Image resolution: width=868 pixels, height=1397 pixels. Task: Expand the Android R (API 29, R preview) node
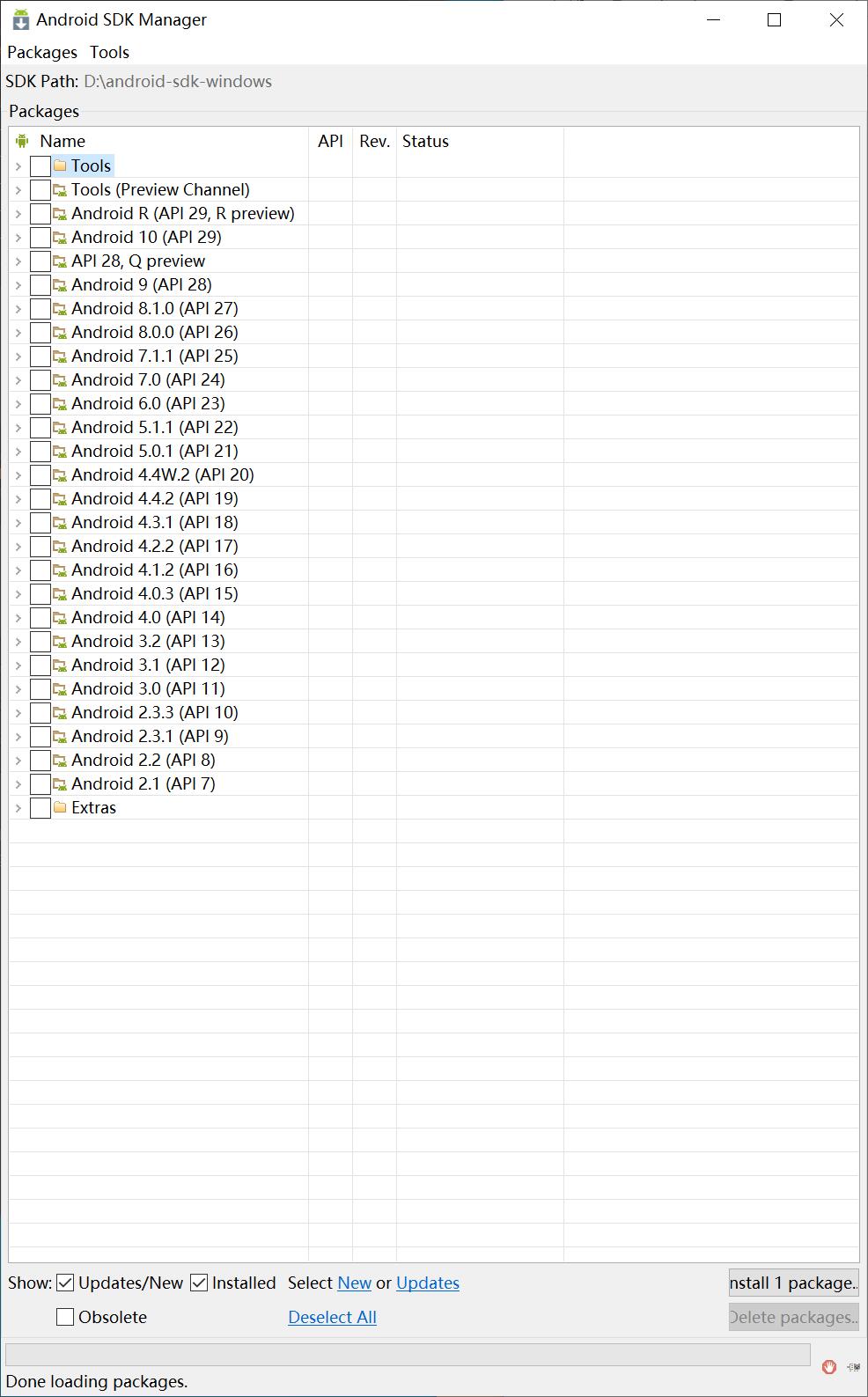pos(18,213)
